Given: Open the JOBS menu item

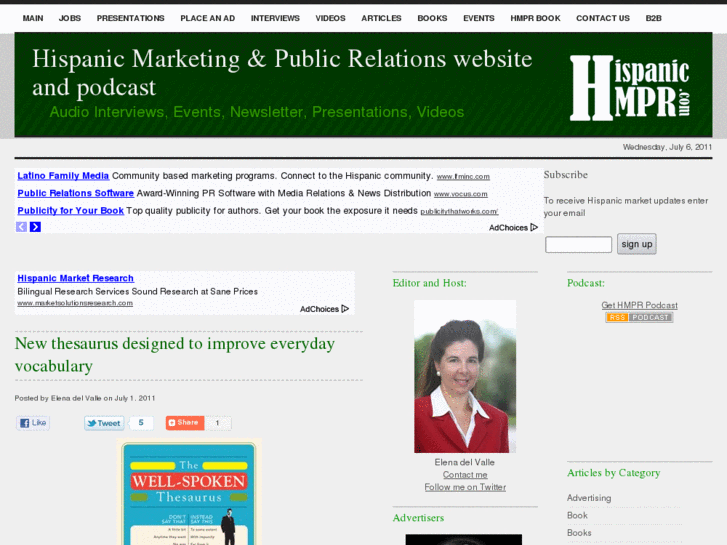Looking at the screenshot, I should pos(70,18).
